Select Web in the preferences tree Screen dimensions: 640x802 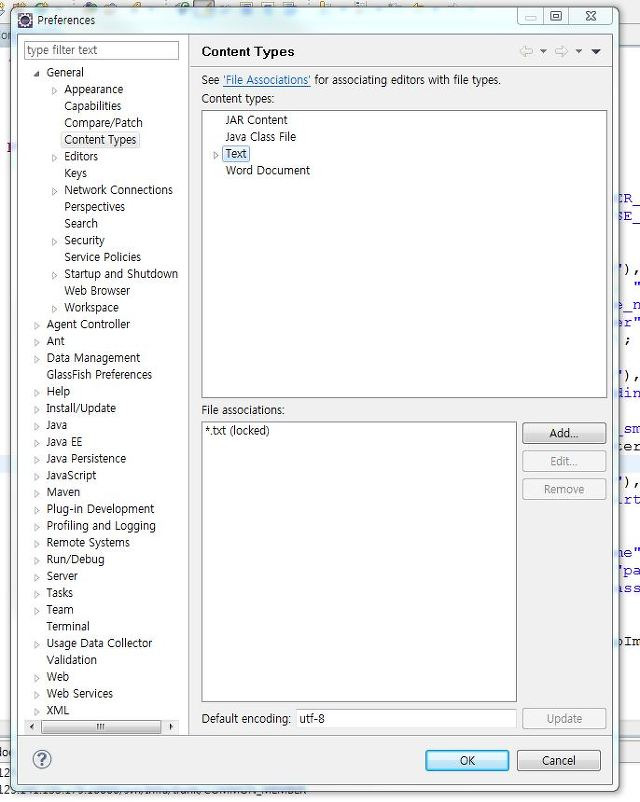pos(57,677)
